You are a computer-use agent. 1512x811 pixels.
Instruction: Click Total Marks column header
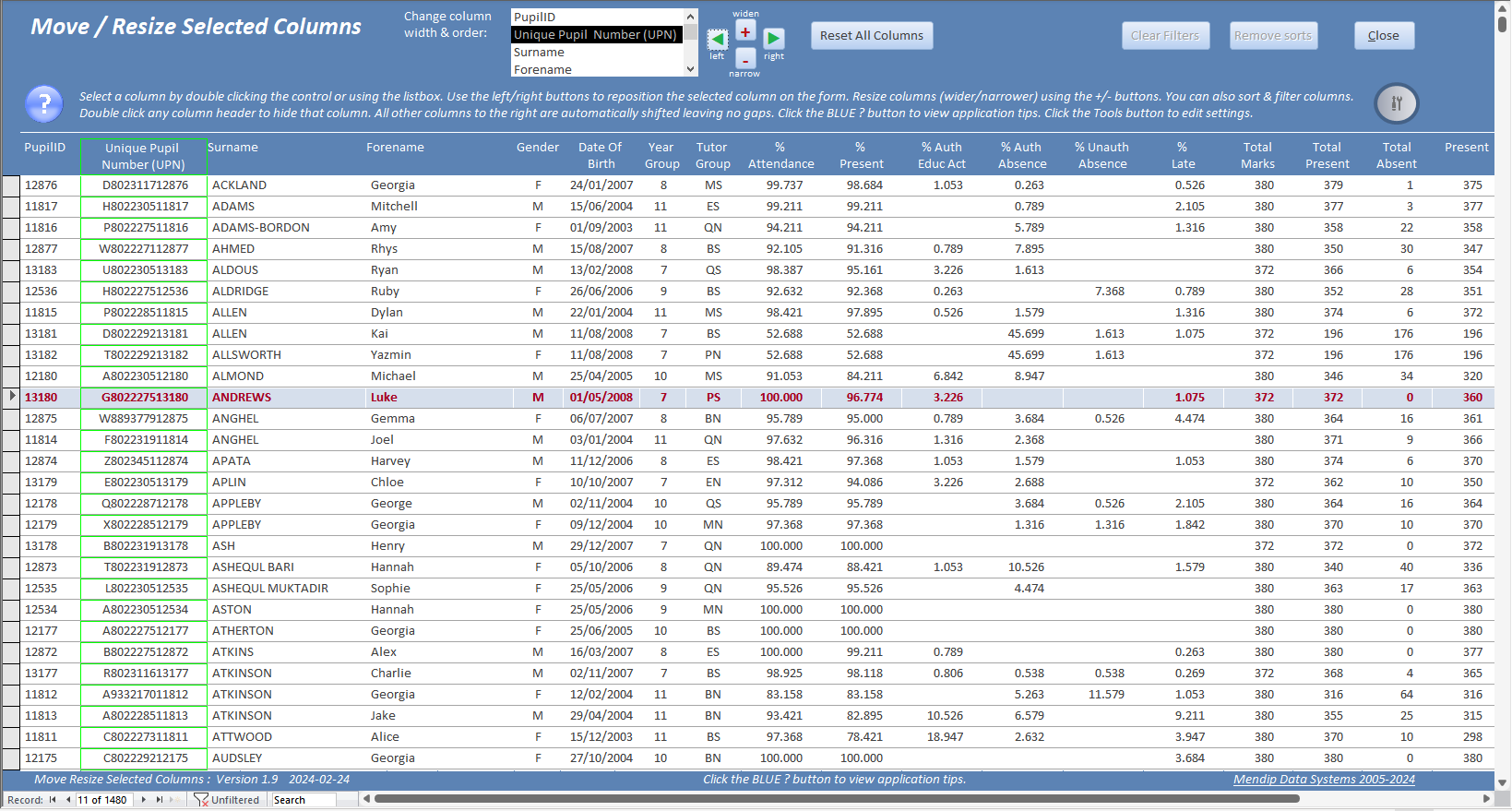1257,155
